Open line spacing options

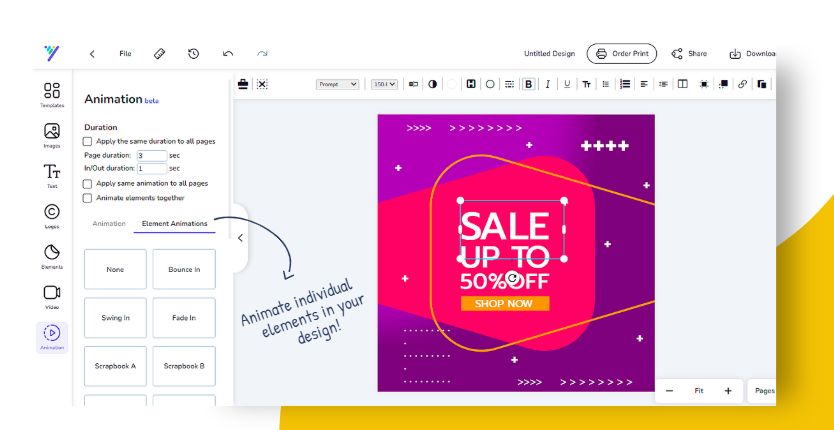tap(663, 84)
